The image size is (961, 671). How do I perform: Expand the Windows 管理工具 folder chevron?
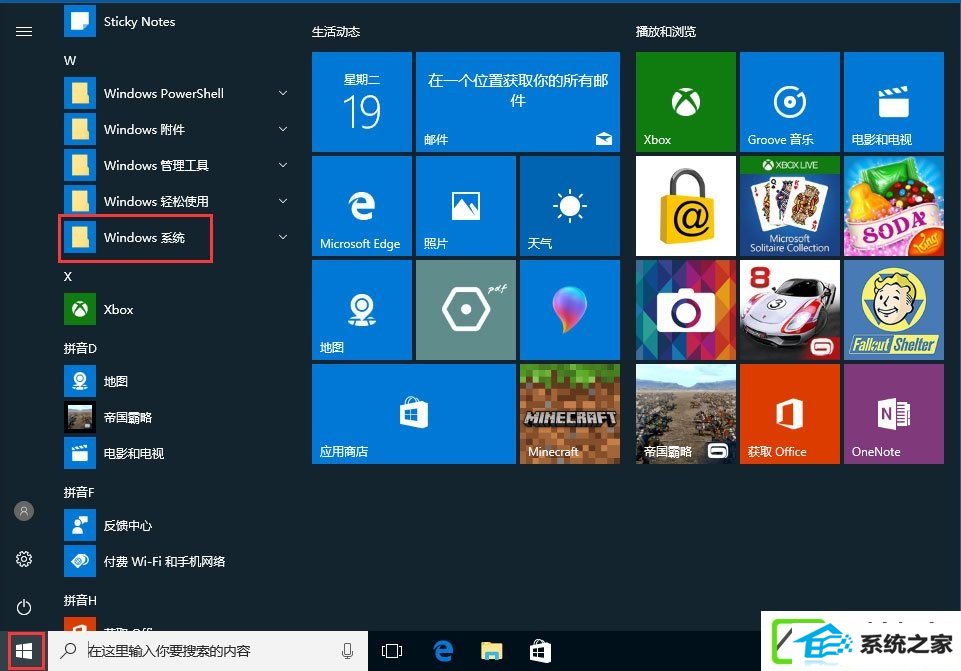[283, 165]
